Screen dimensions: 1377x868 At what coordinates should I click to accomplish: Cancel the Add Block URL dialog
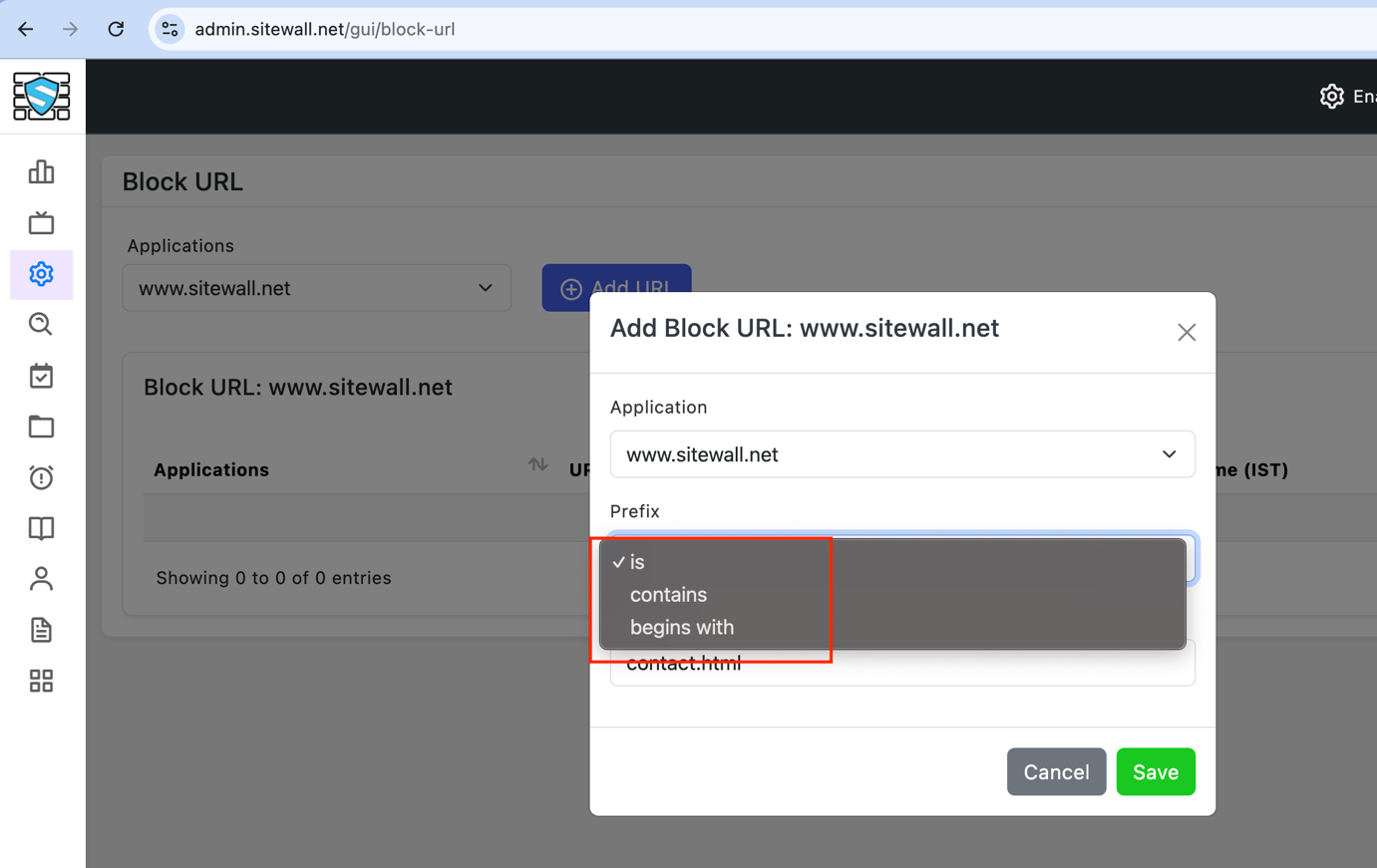[1056, 771]
